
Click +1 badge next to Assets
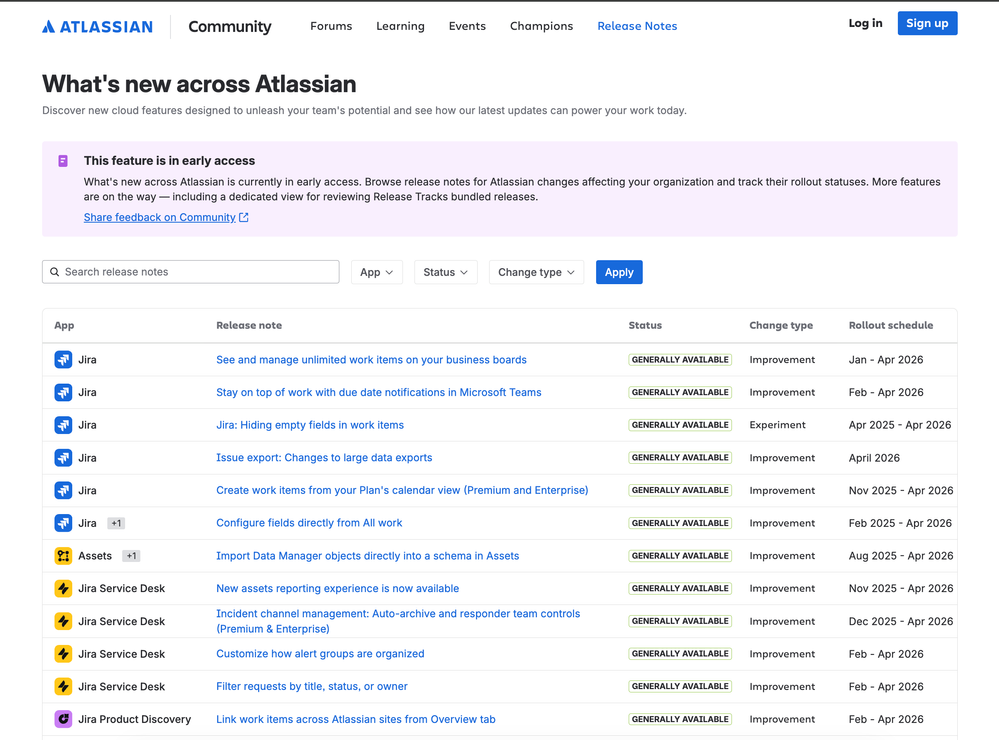point(131,556)
